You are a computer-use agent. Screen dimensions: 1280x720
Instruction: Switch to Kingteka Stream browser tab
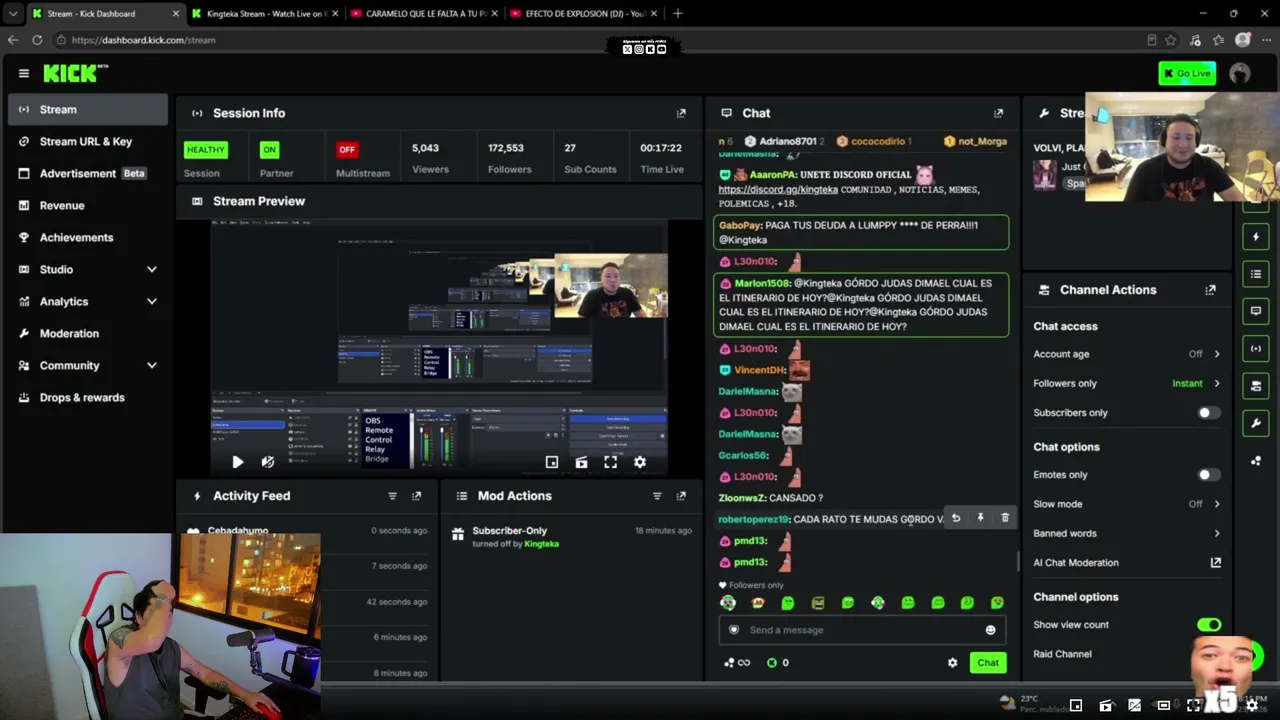266,14
